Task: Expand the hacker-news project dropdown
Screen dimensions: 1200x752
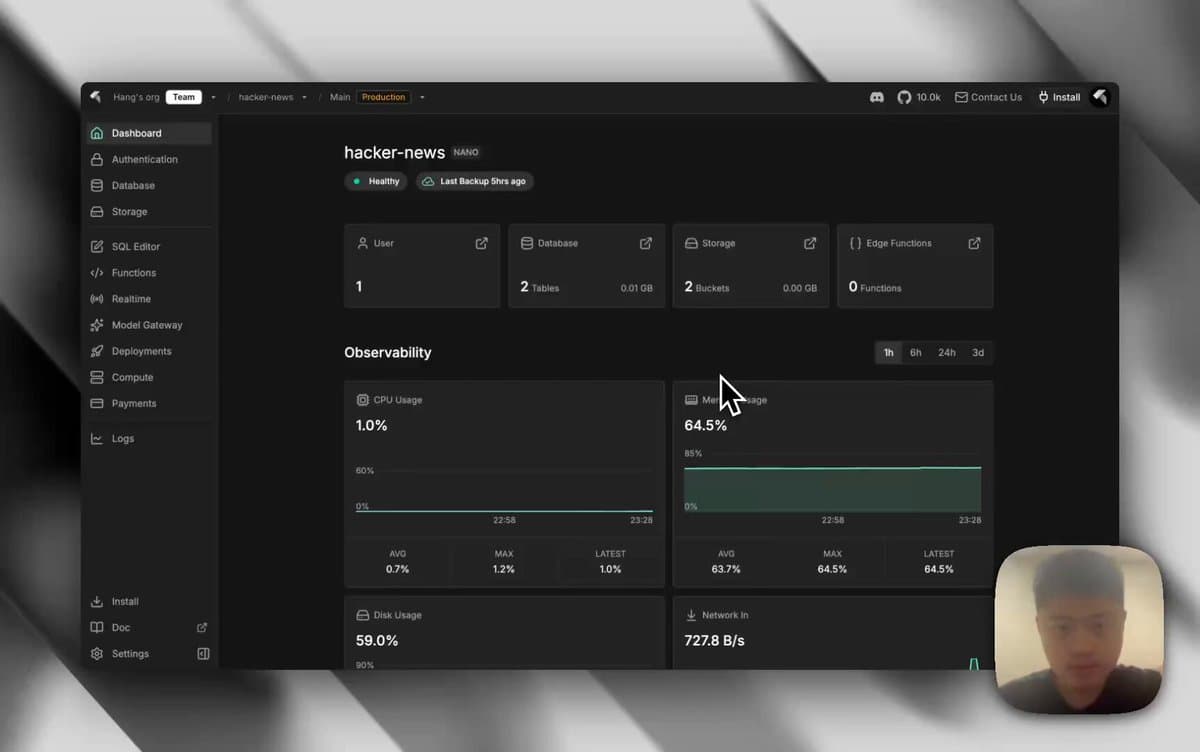Action: tap(304, 97)
